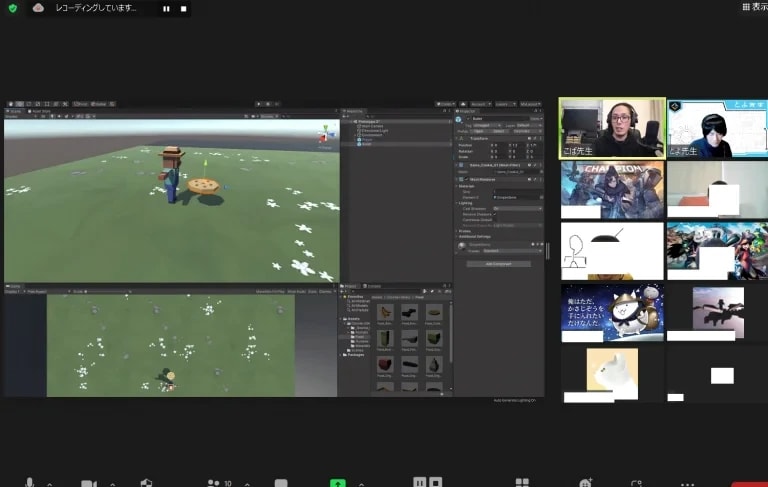The image size is (768, 487).
Task: Pause the Zoom recording
Action: [167, 9]
